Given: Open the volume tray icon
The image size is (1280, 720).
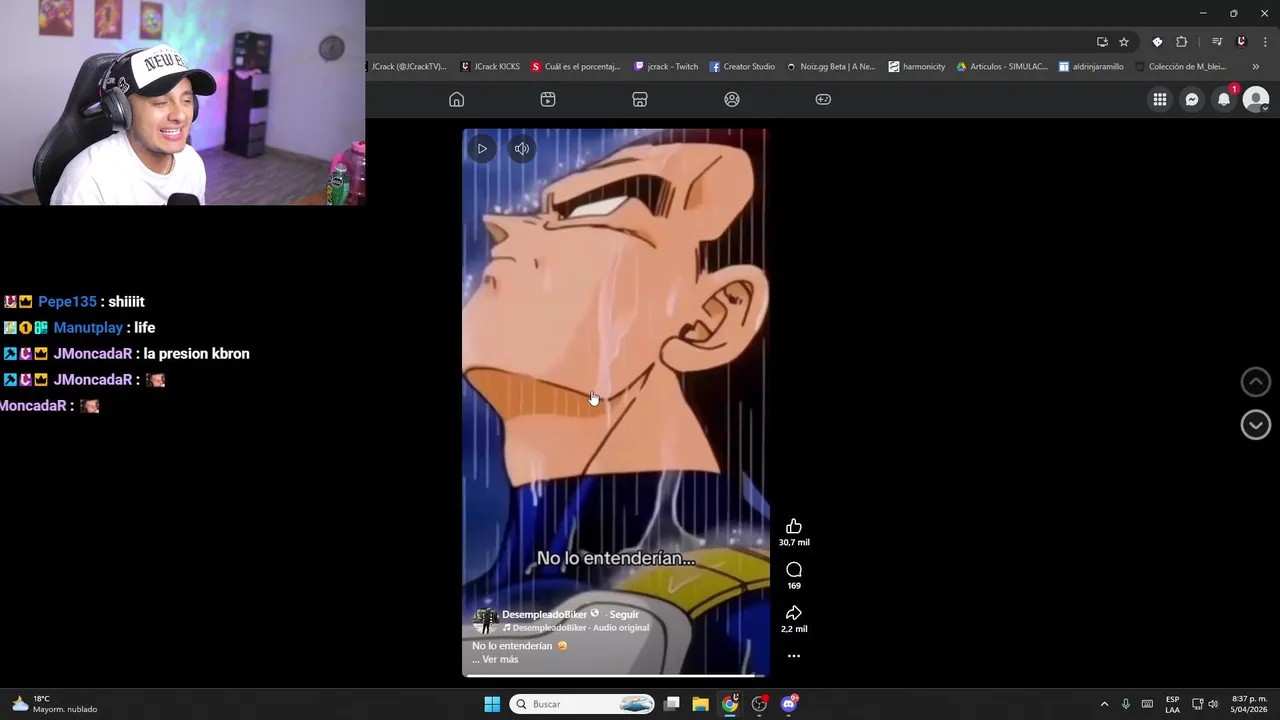Looking at the screenshot, I should click(1213, 704).
